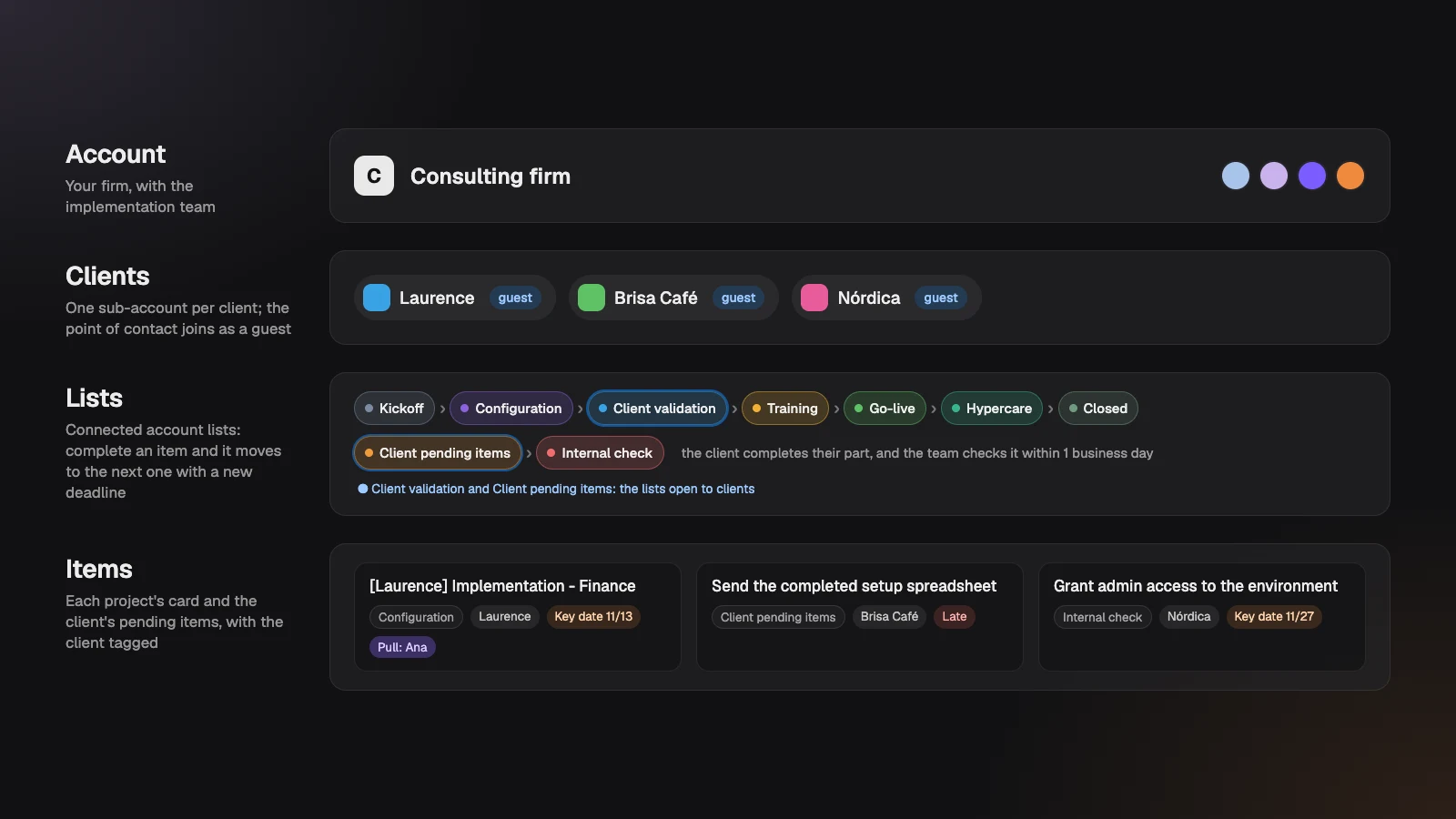Click the light blue team member avatar
1456x819 pixels.
(1236, 176)
